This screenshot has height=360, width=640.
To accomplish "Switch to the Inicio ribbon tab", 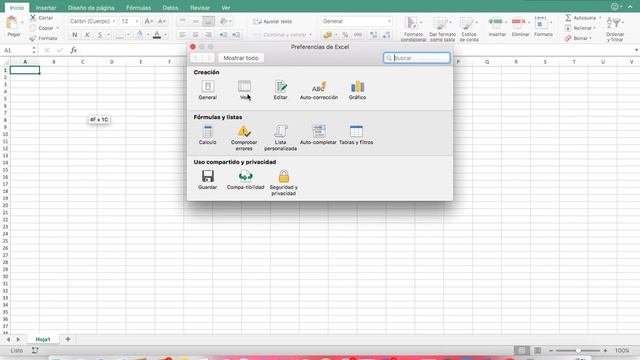I will pos(17,8).
